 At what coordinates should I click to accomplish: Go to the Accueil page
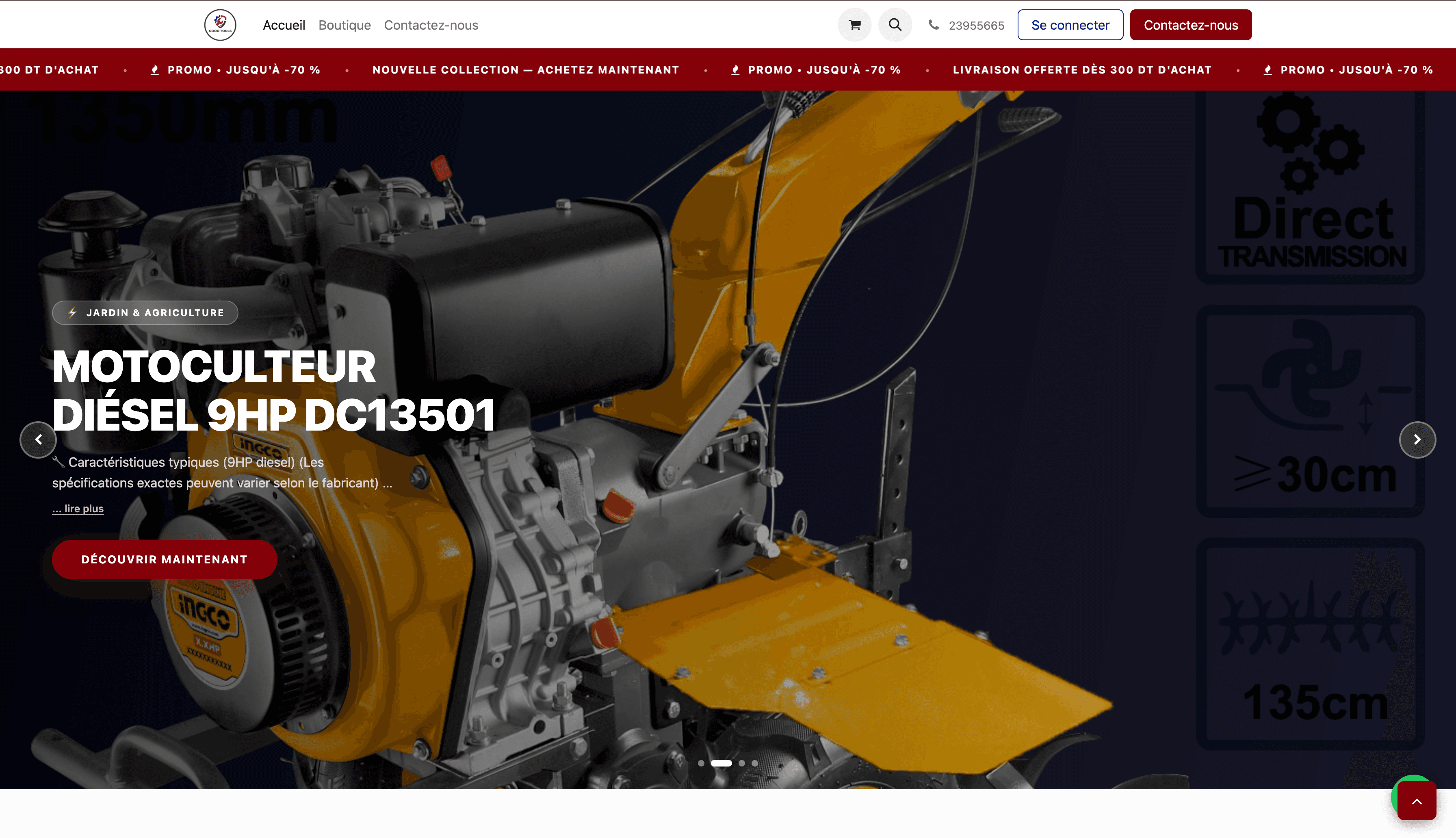tap(284, 25)
